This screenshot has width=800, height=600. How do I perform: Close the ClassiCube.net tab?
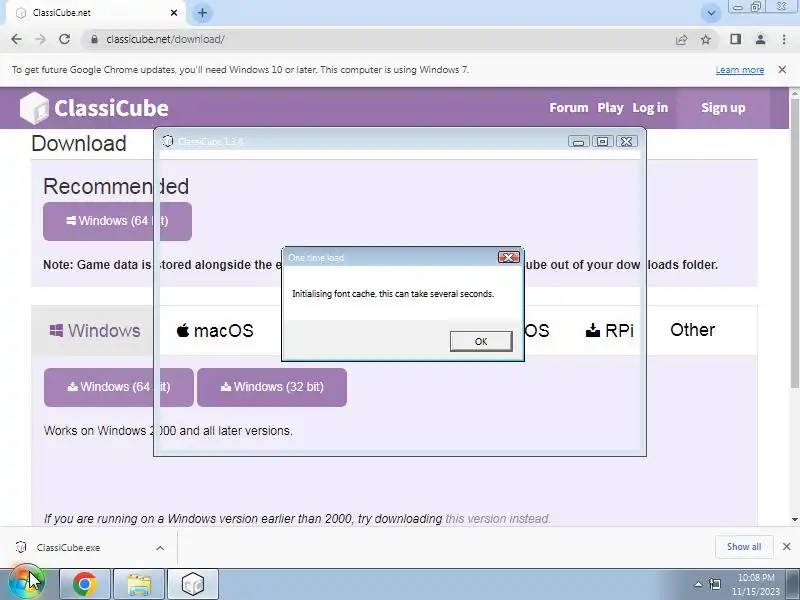(x=174, y=13)
